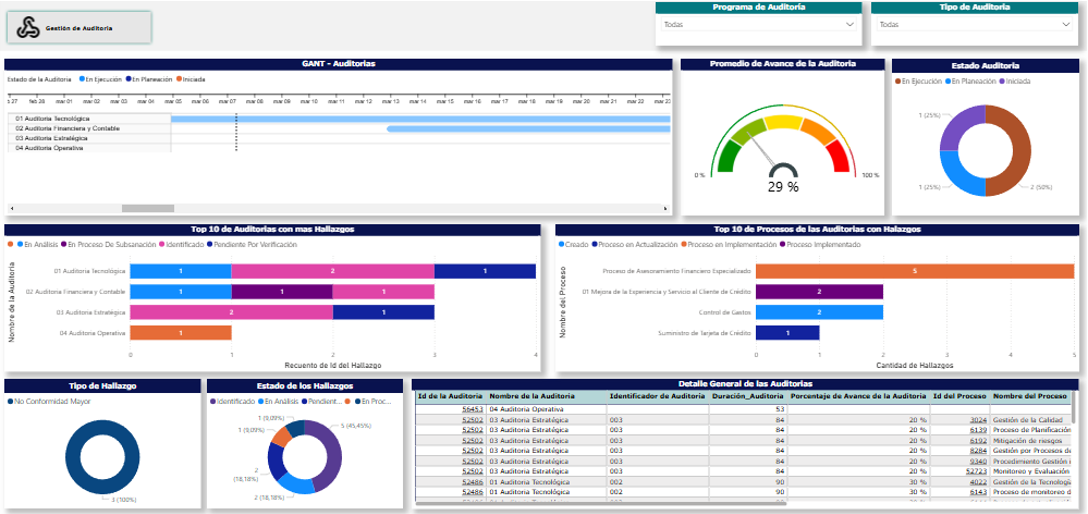Click the En Planeación legend marker in Gantt
1088x514 pixels.
(129, 78)
